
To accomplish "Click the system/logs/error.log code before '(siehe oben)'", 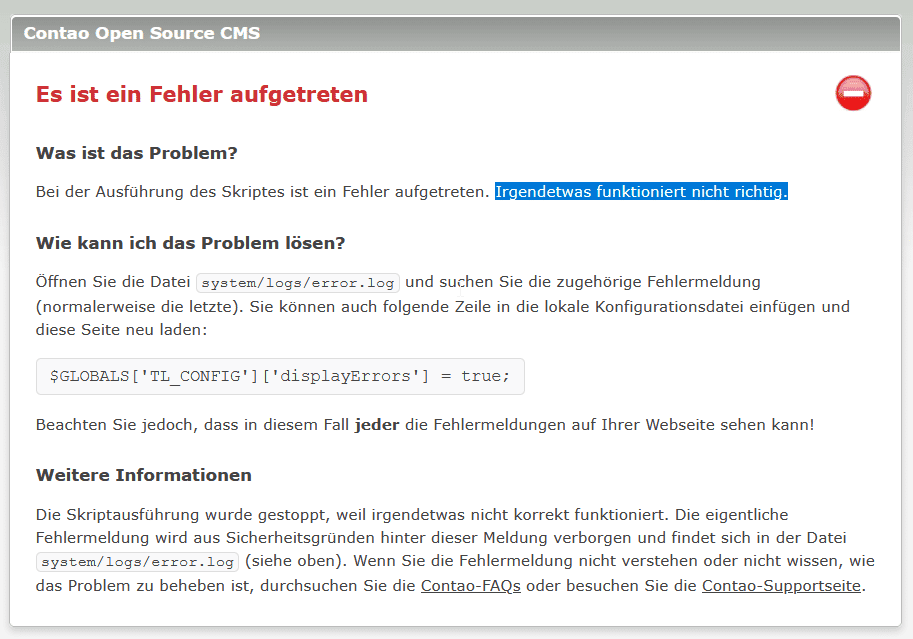I will click(x=137, y=562).
